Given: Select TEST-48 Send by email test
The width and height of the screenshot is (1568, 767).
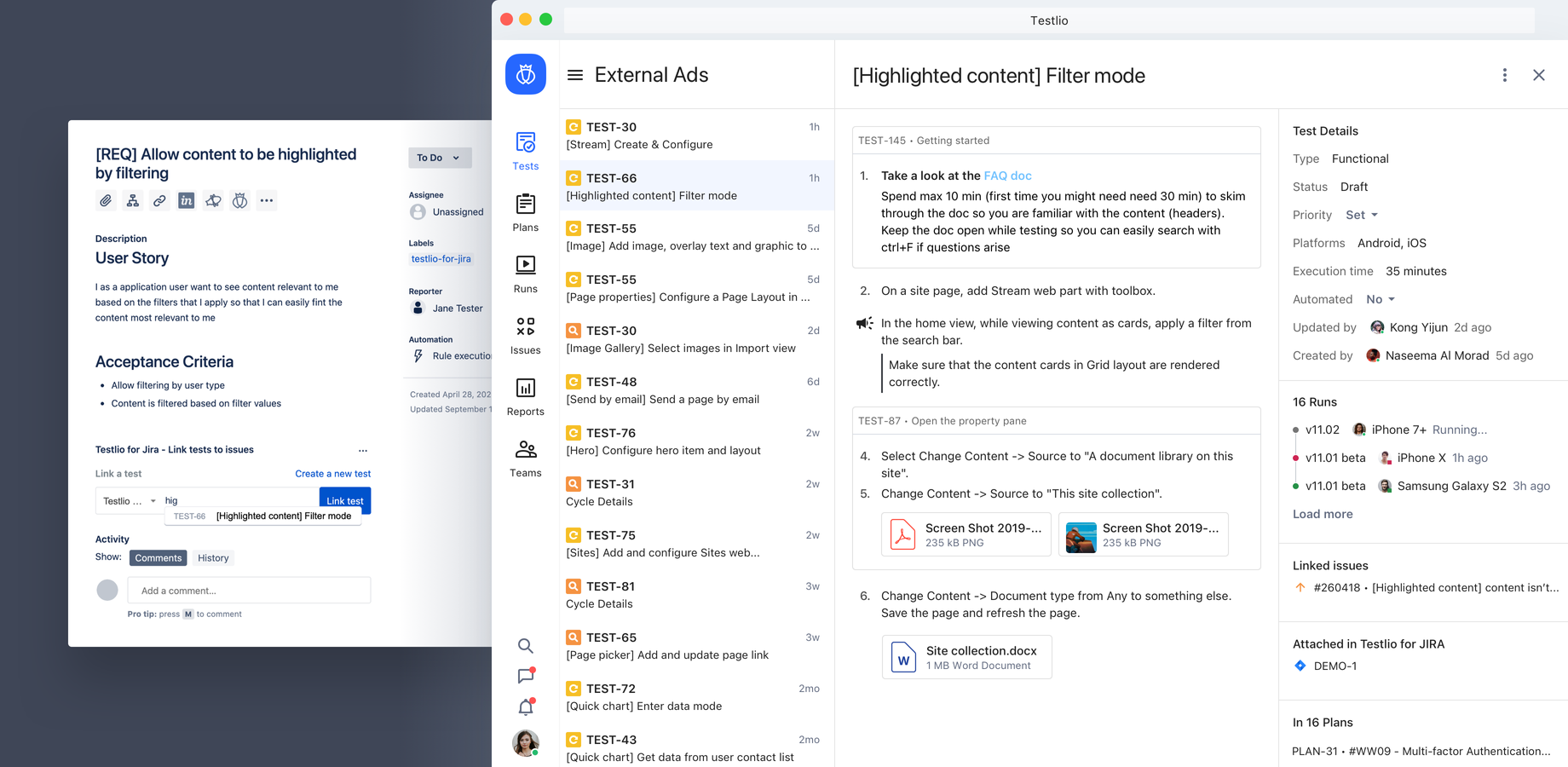Looking at the screenshot, I should click(x=696, y=390).
